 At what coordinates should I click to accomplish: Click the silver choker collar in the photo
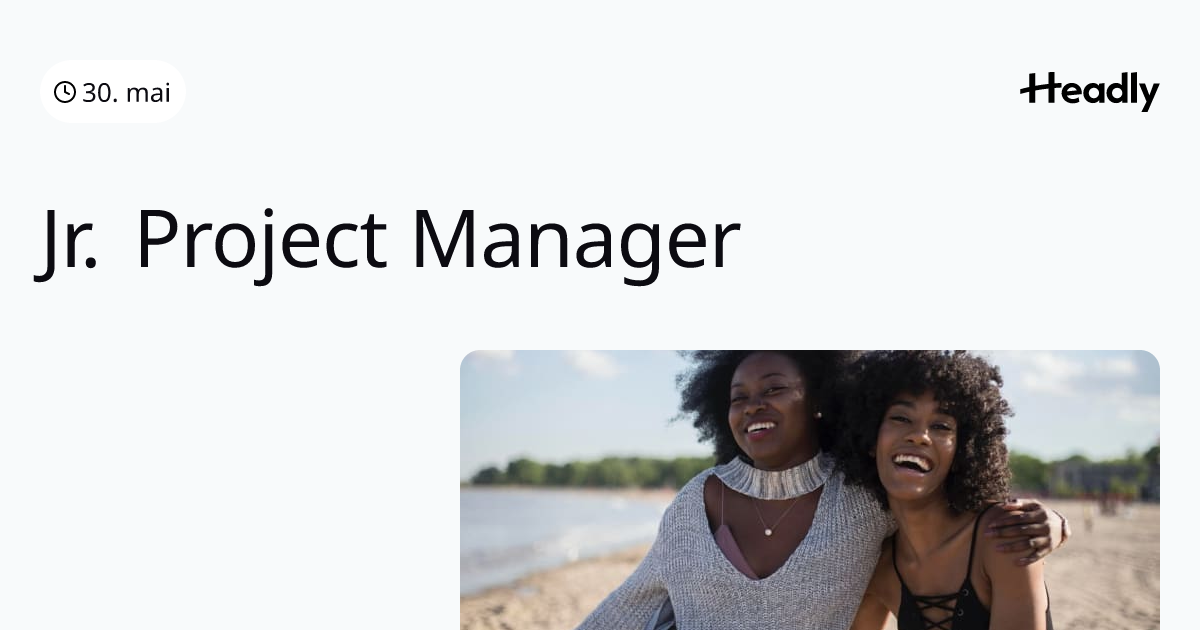click(x=773, y=476)
